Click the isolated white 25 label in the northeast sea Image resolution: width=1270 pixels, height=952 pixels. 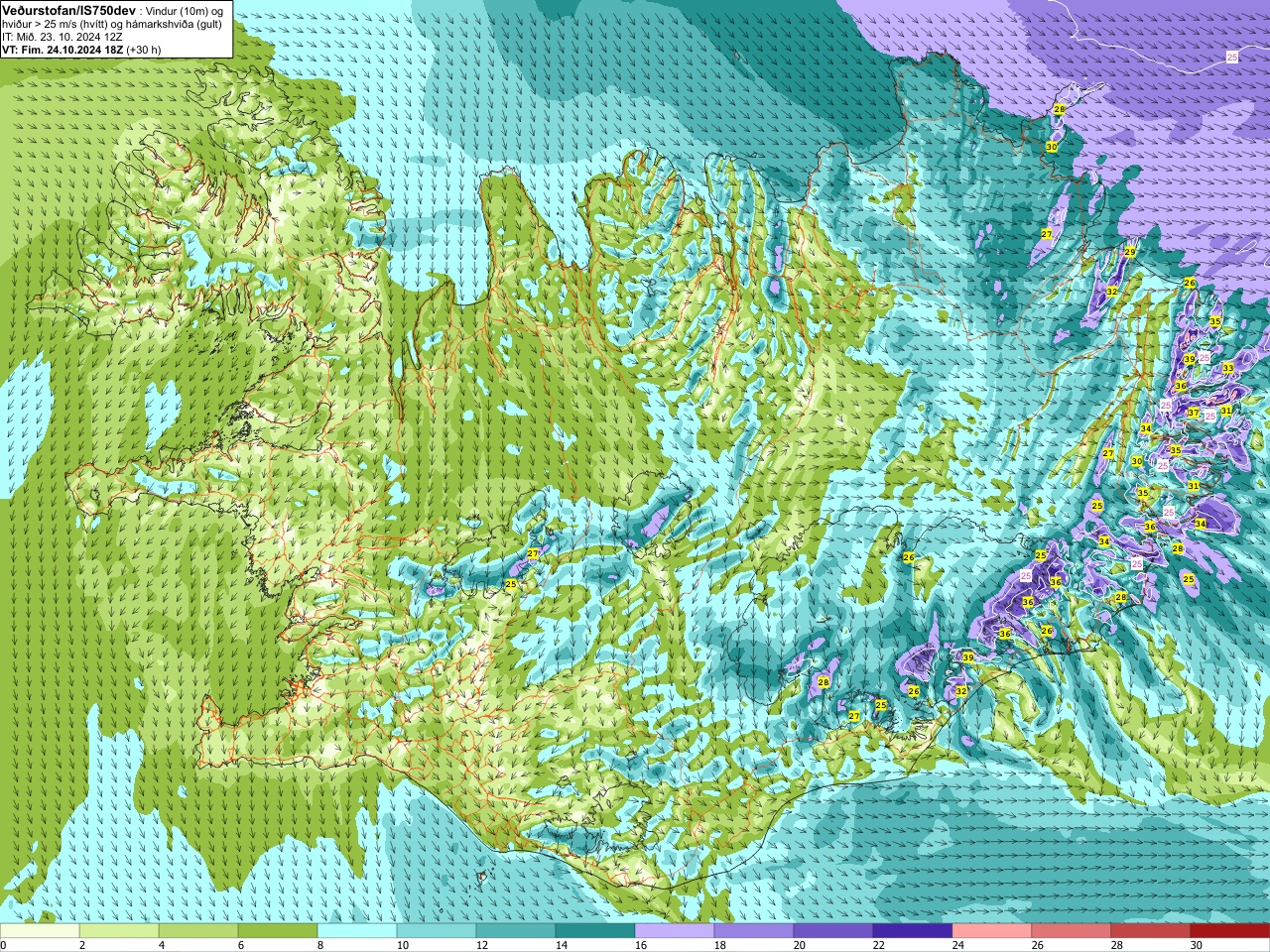click(x=1232, y=58)
